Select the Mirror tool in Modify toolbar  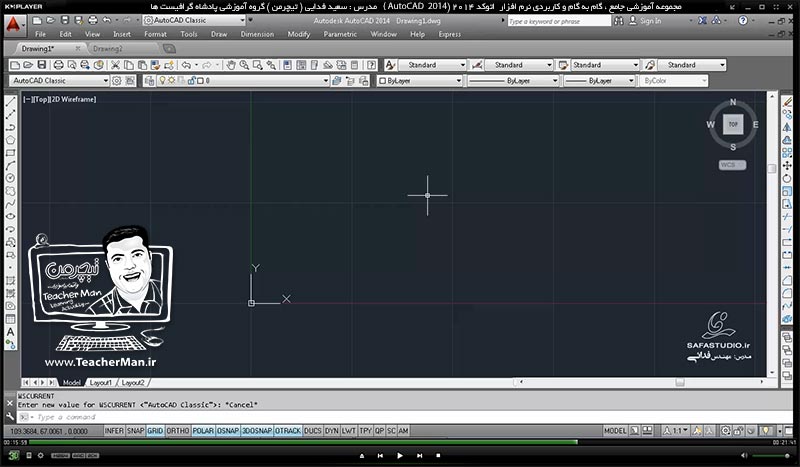pyautogui.click(x=787, y=127)
